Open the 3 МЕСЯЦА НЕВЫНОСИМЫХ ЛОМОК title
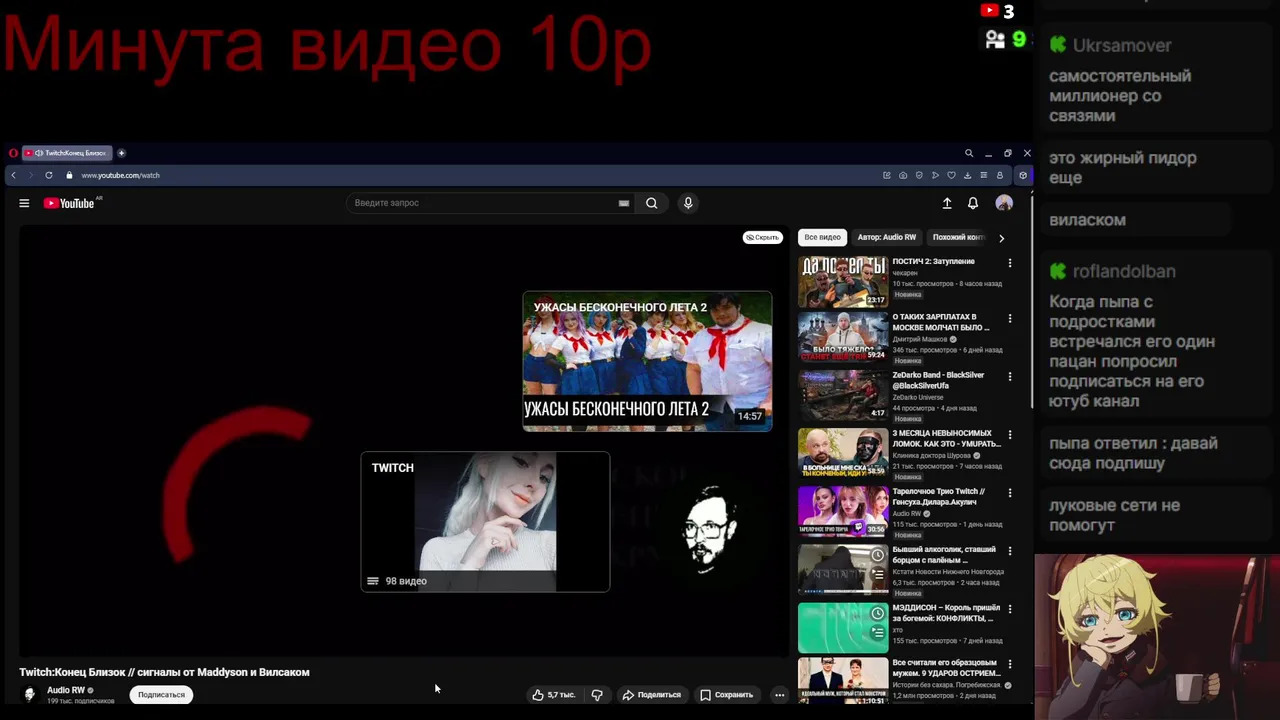The image size is (1280, 720). 946,439
